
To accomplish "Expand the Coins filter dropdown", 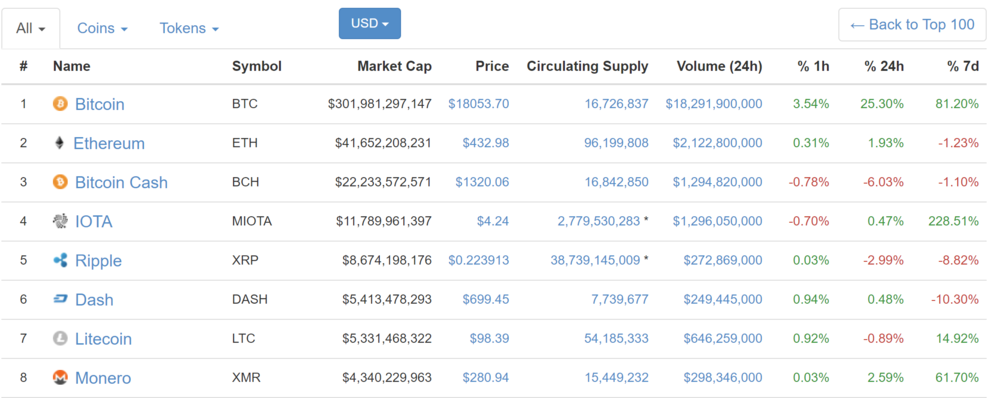I will [102, 29].
